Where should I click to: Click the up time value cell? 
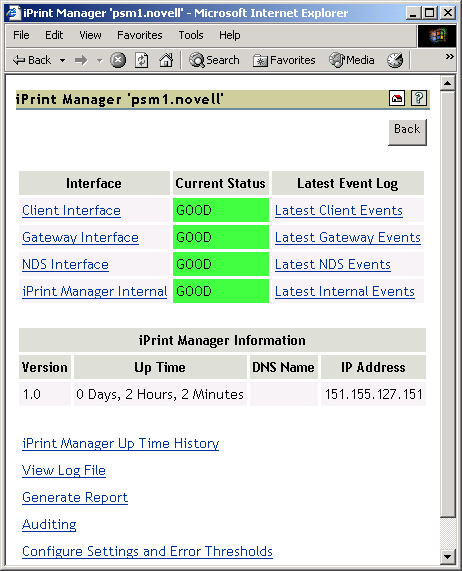[160, 394]
